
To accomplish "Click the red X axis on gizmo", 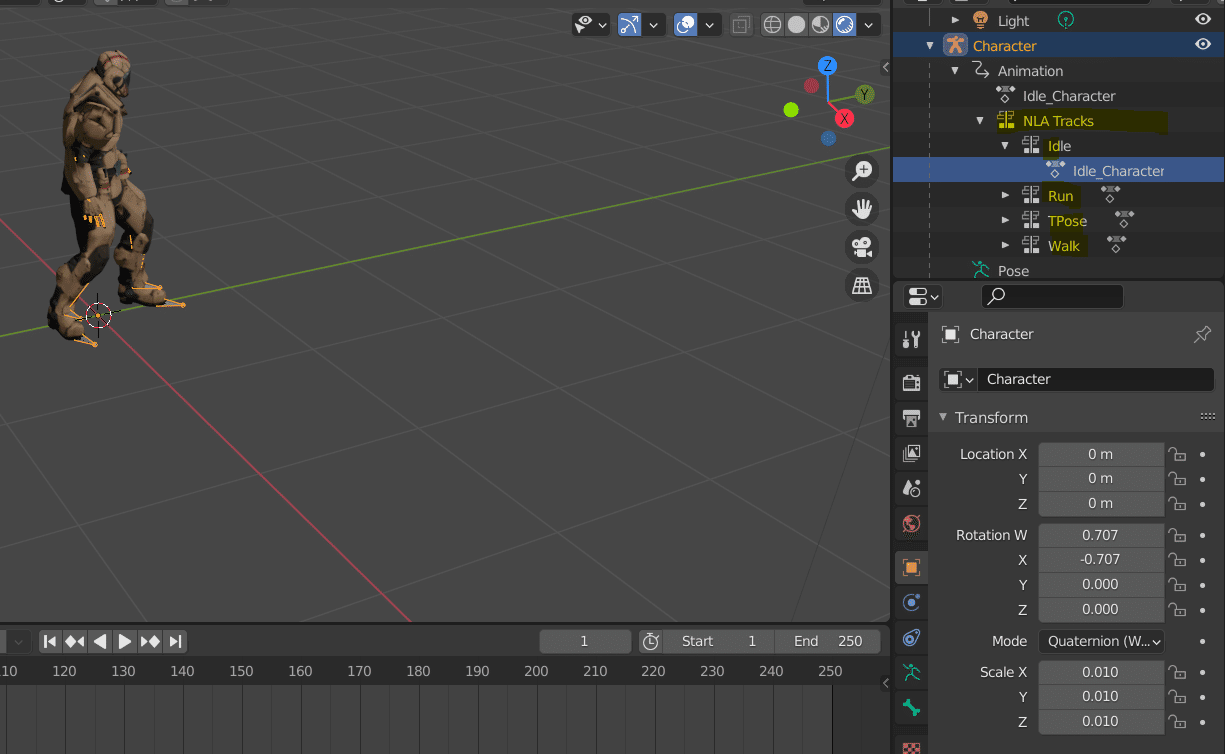I will pos(844,118).
